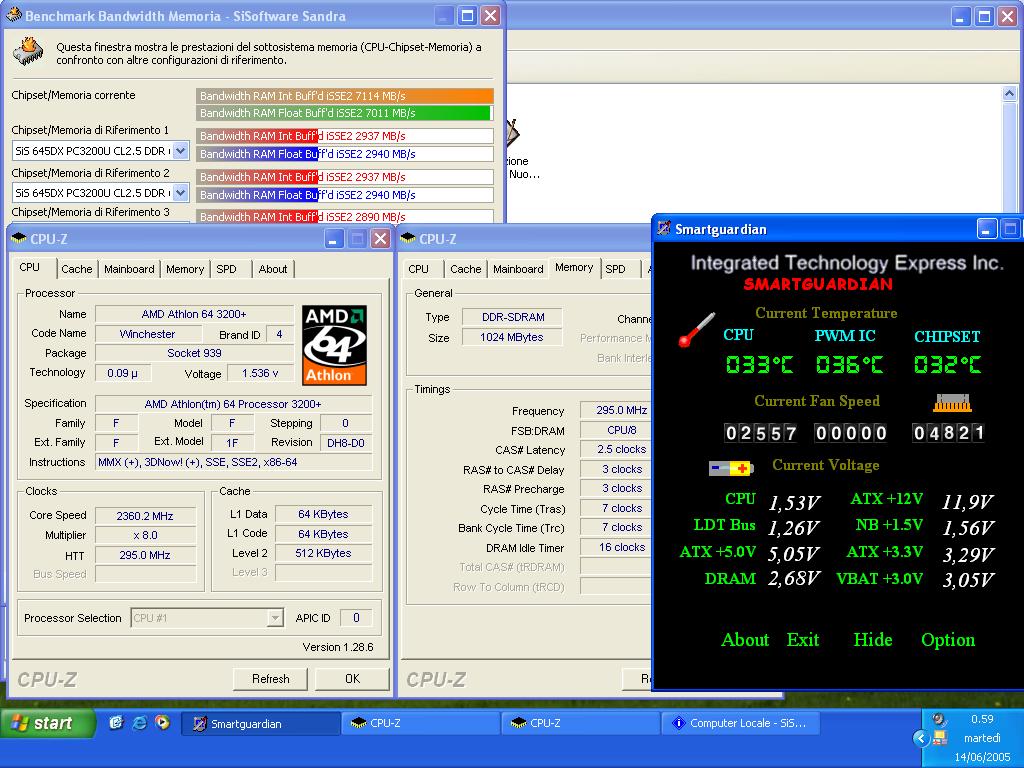Click the scroll up arrow in background window

click(1009, 93)
